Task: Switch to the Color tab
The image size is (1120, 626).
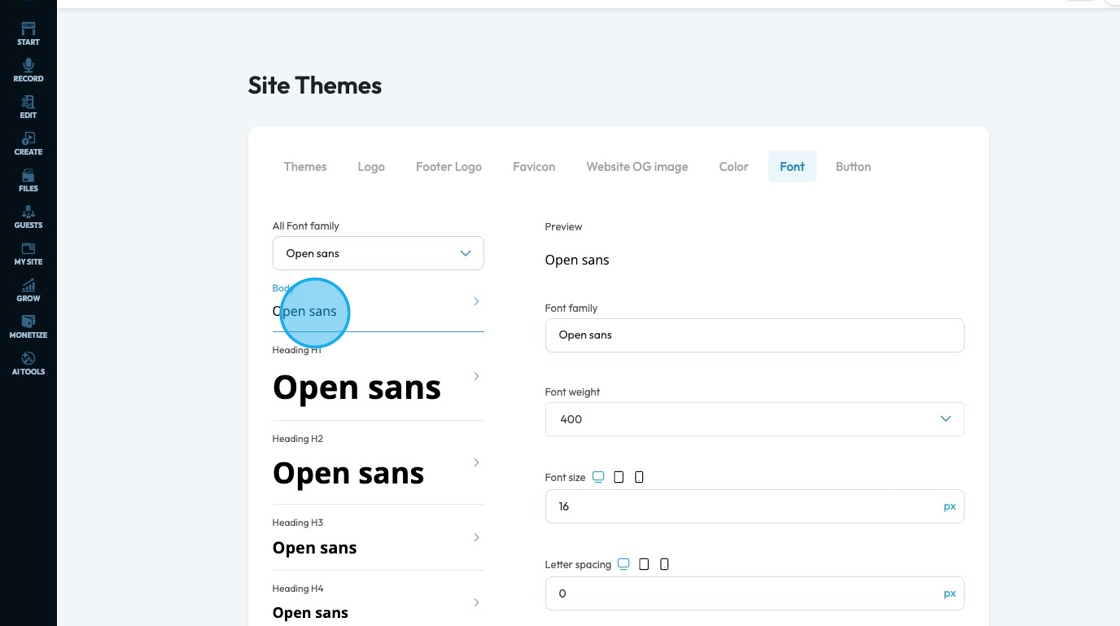Action: click(x=734, y=167)
